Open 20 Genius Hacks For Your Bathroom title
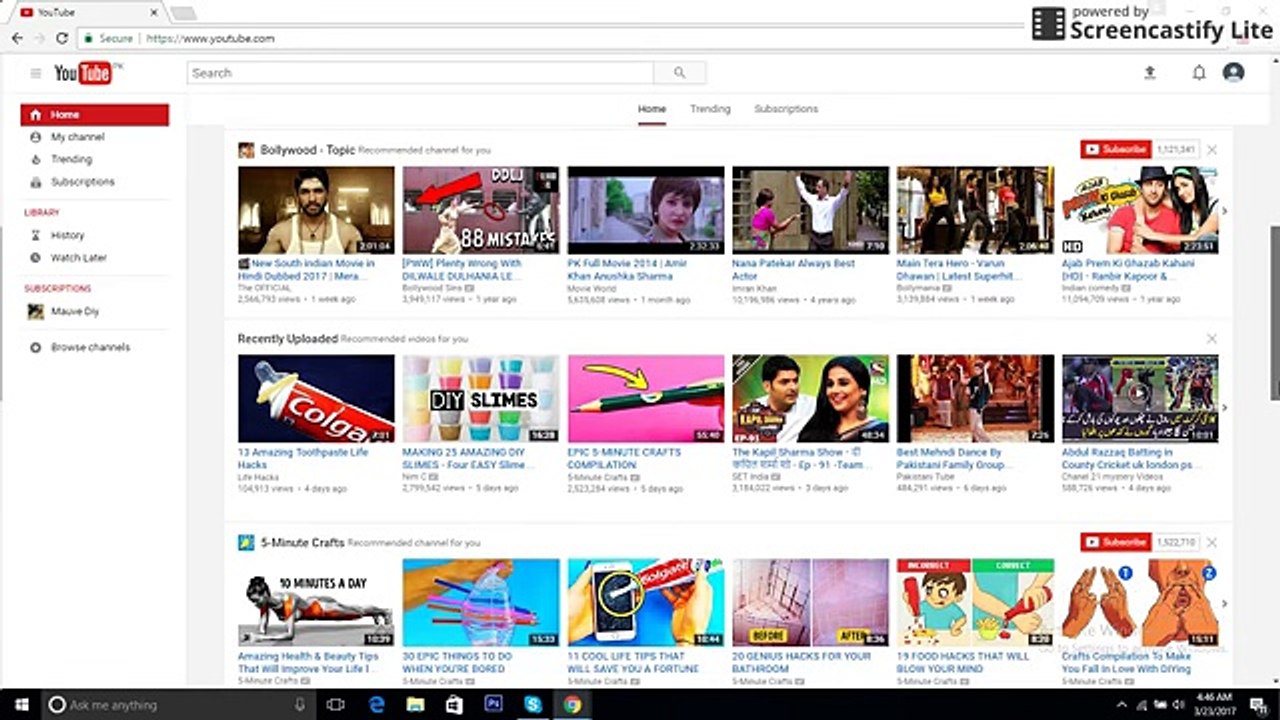Image resolution: width=1280 pixels, height=720 pixels. (802, 663)
